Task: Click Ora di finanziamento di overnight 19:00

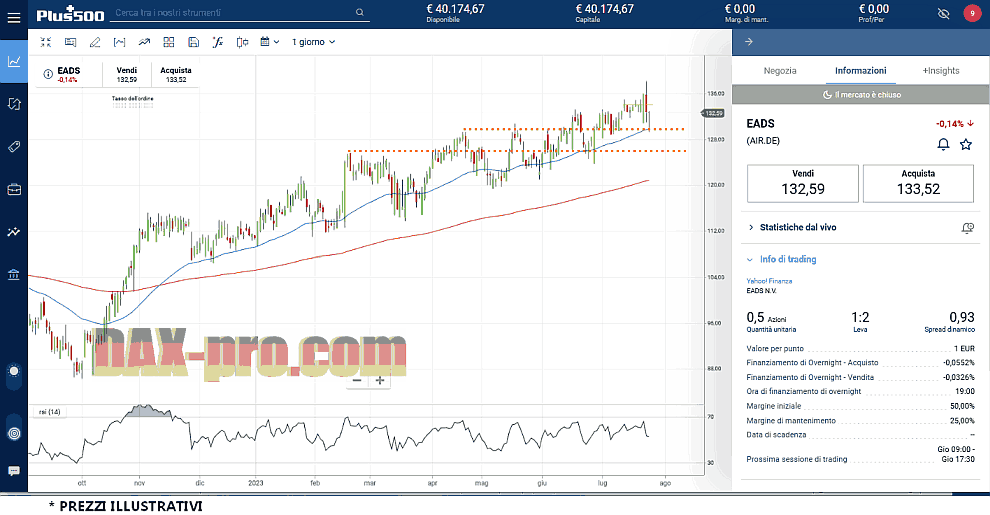Action: (861, 391)
